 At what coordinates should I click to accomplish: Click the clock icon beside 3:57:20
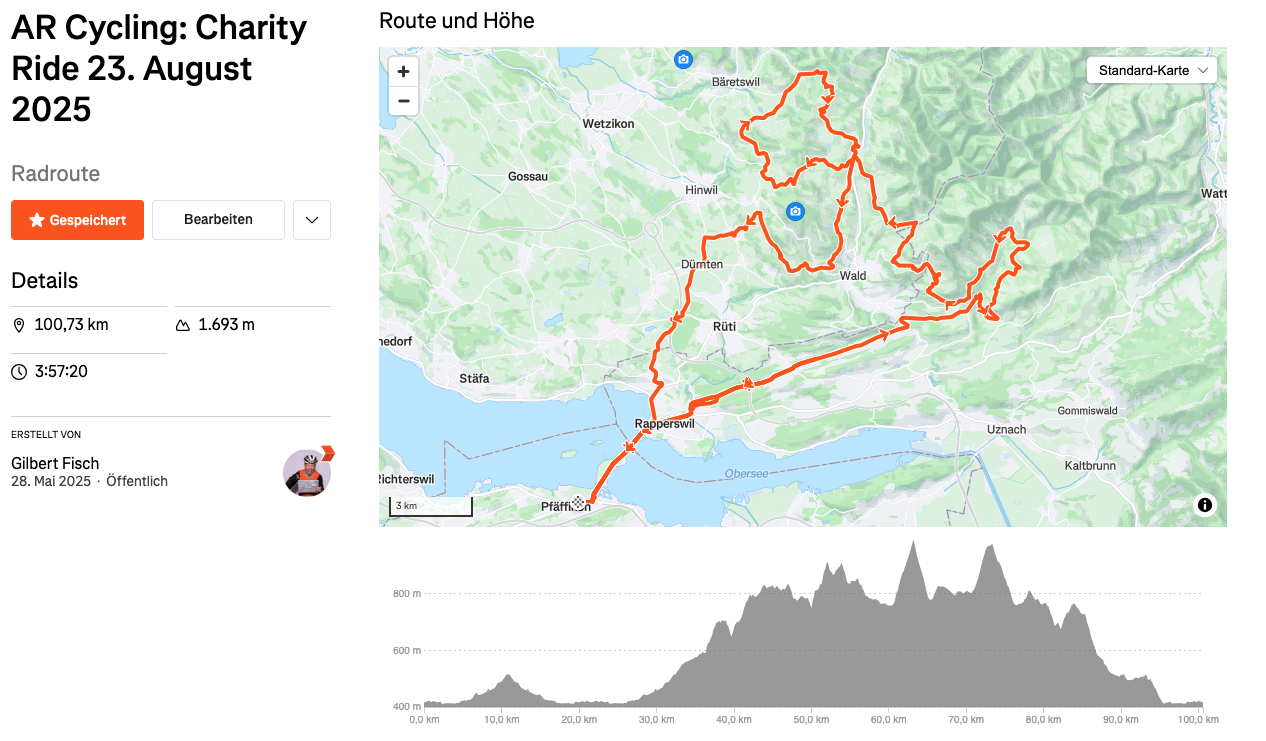[19, 372]
